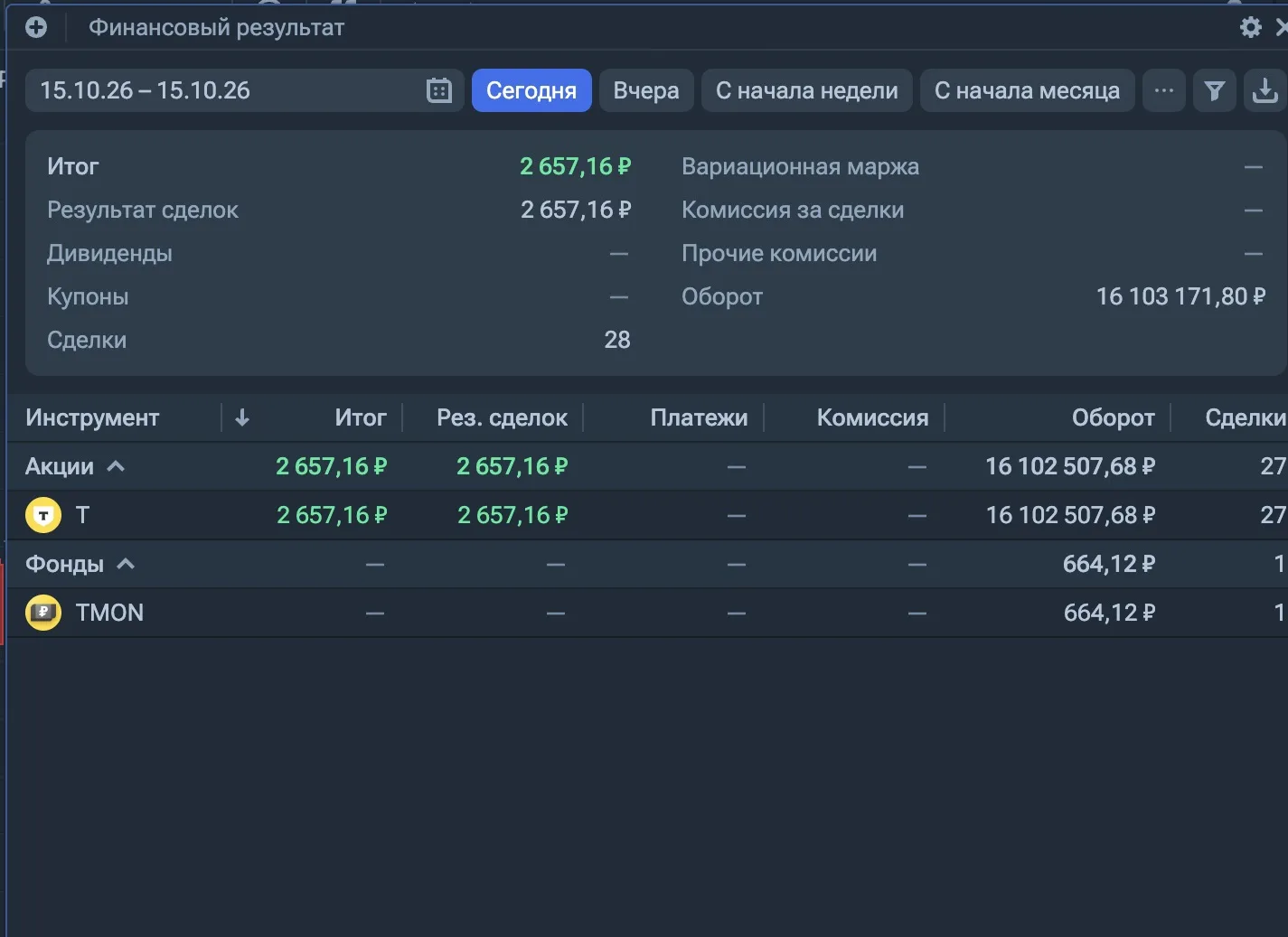Screen dimensions: 1288x937
Task: Select the С начала недели period
Action: click(x=807, y=90)
